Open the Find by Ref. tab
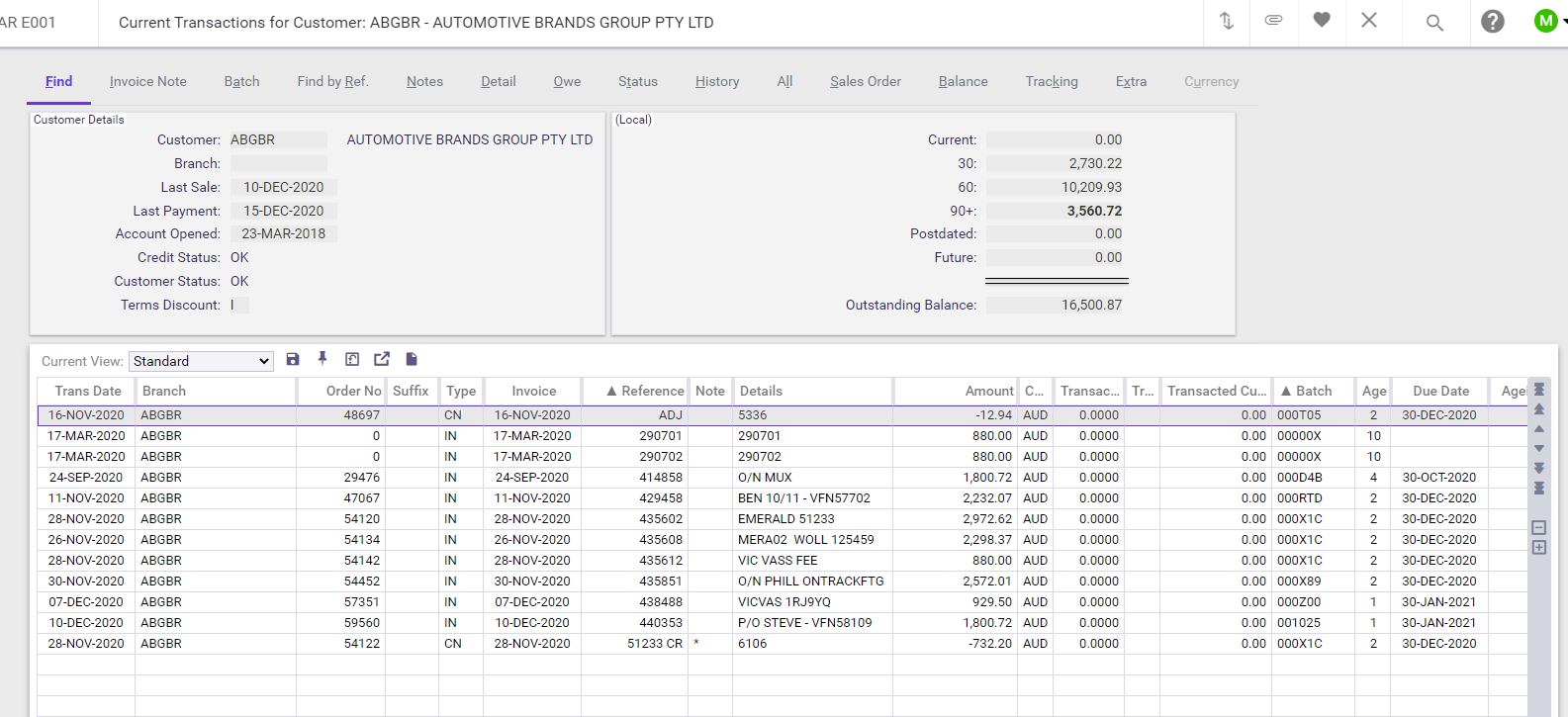This screenshot has width=1568, height=717. click(x=332, y=81)
